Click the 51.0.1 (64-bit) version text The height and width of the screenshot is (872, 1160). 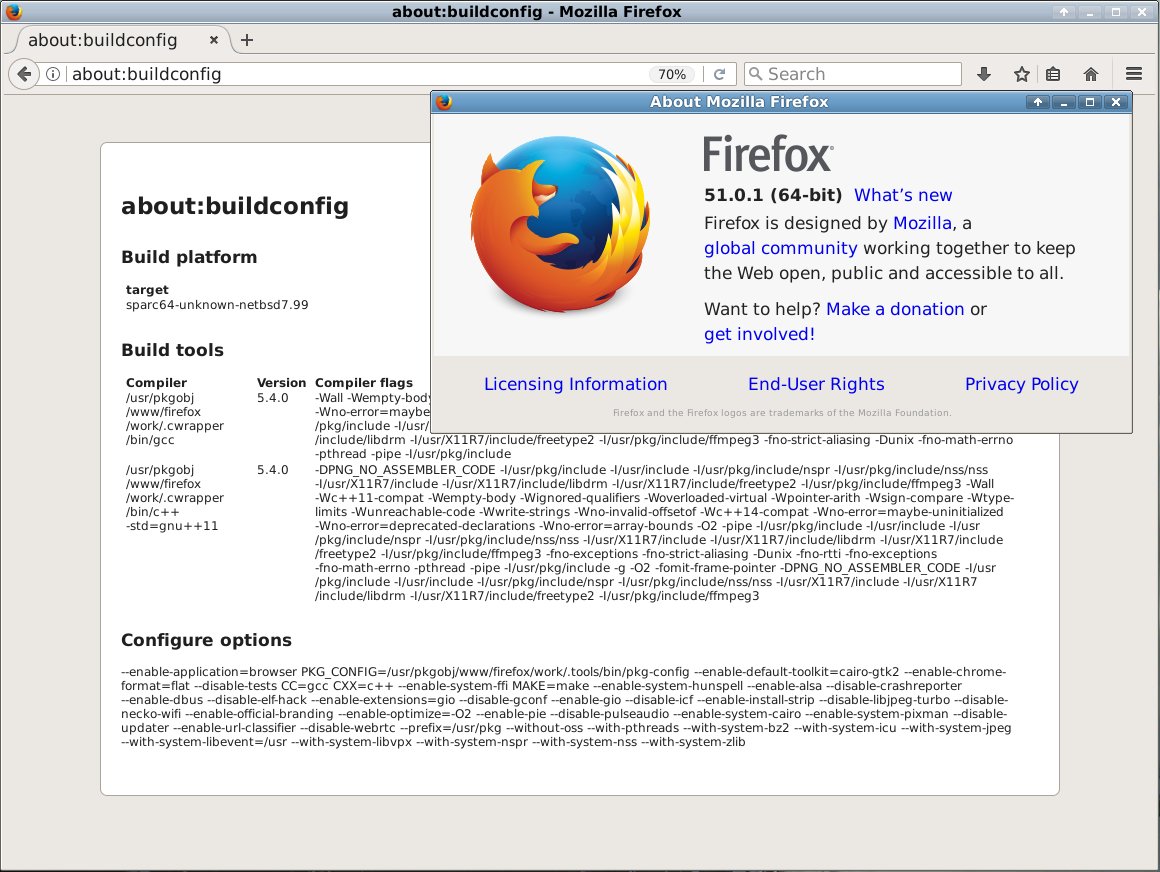coord(772,195)
